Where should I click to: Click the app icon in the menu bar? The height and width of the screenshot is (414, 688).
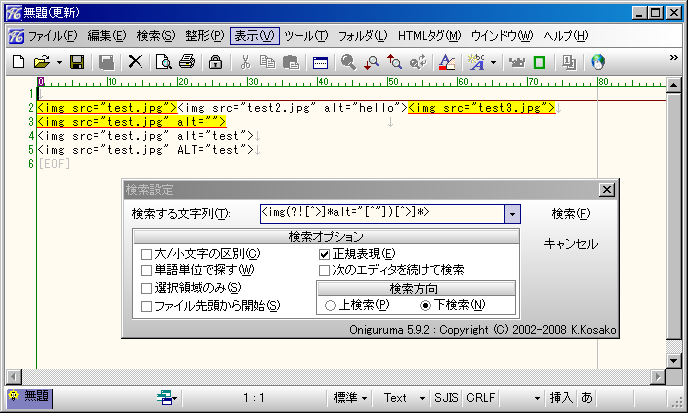click(16, 36)
